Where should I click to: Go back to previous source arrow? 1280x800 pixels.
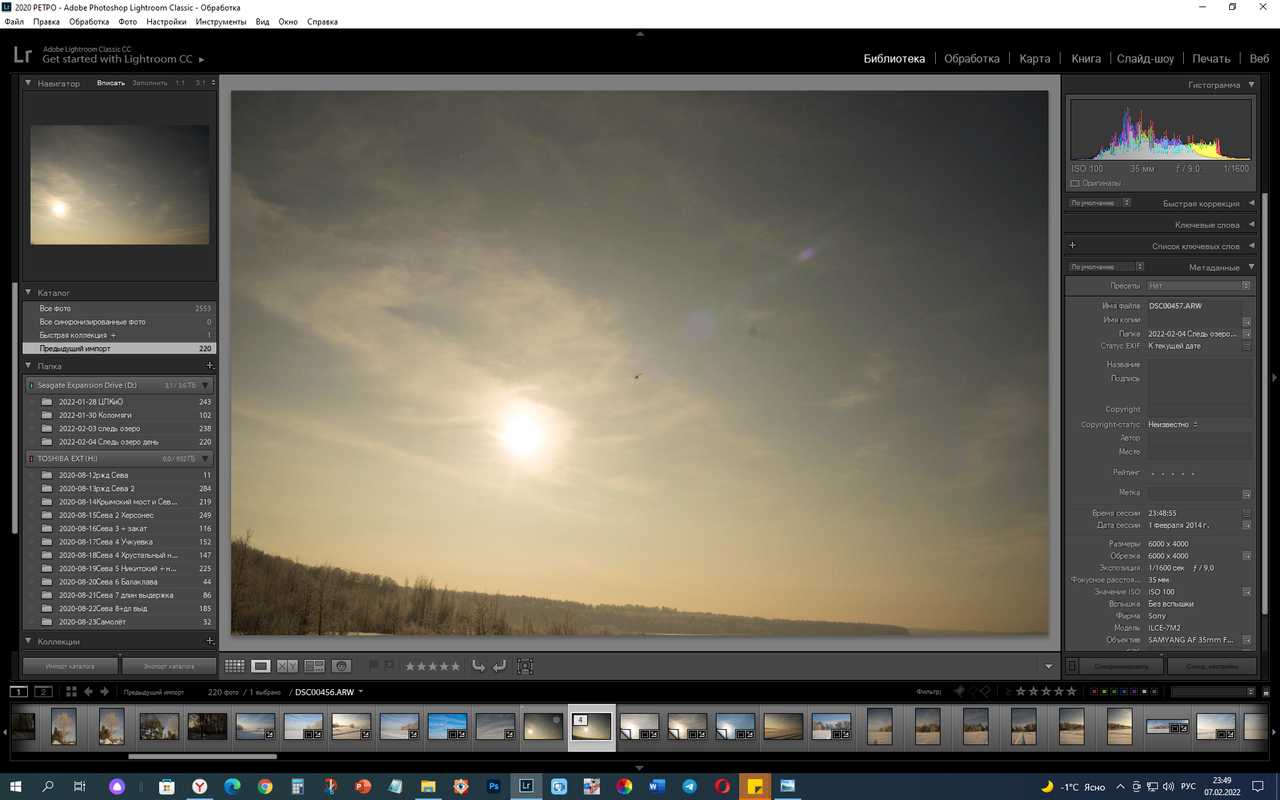[x=89, y=692]
